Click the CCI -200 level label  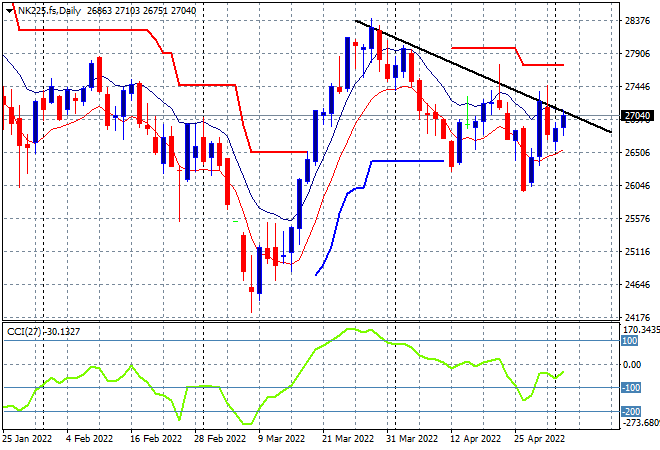(x=631, y=411)
